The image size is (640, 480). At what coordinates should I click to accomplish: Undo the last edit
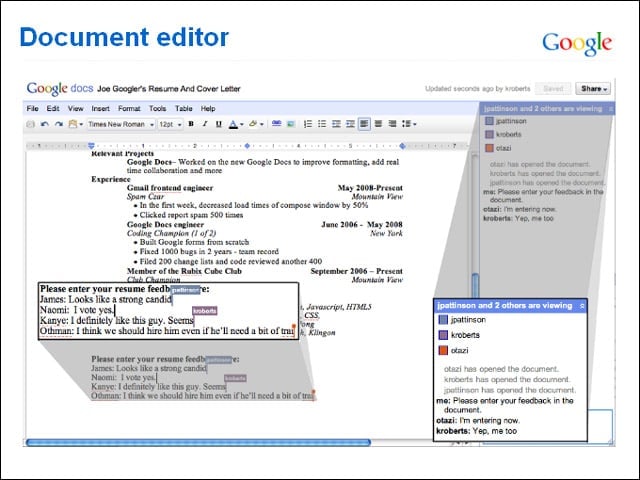point(45,124)
